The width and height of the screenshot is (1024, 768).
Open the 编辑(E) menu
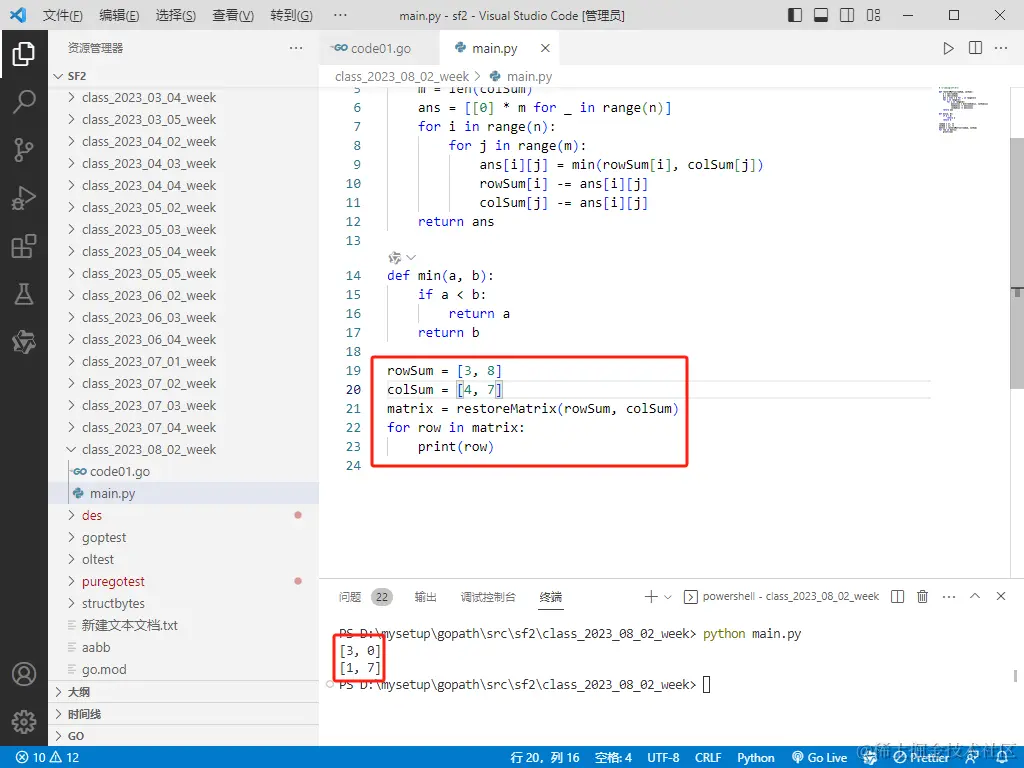click(119, 15)
